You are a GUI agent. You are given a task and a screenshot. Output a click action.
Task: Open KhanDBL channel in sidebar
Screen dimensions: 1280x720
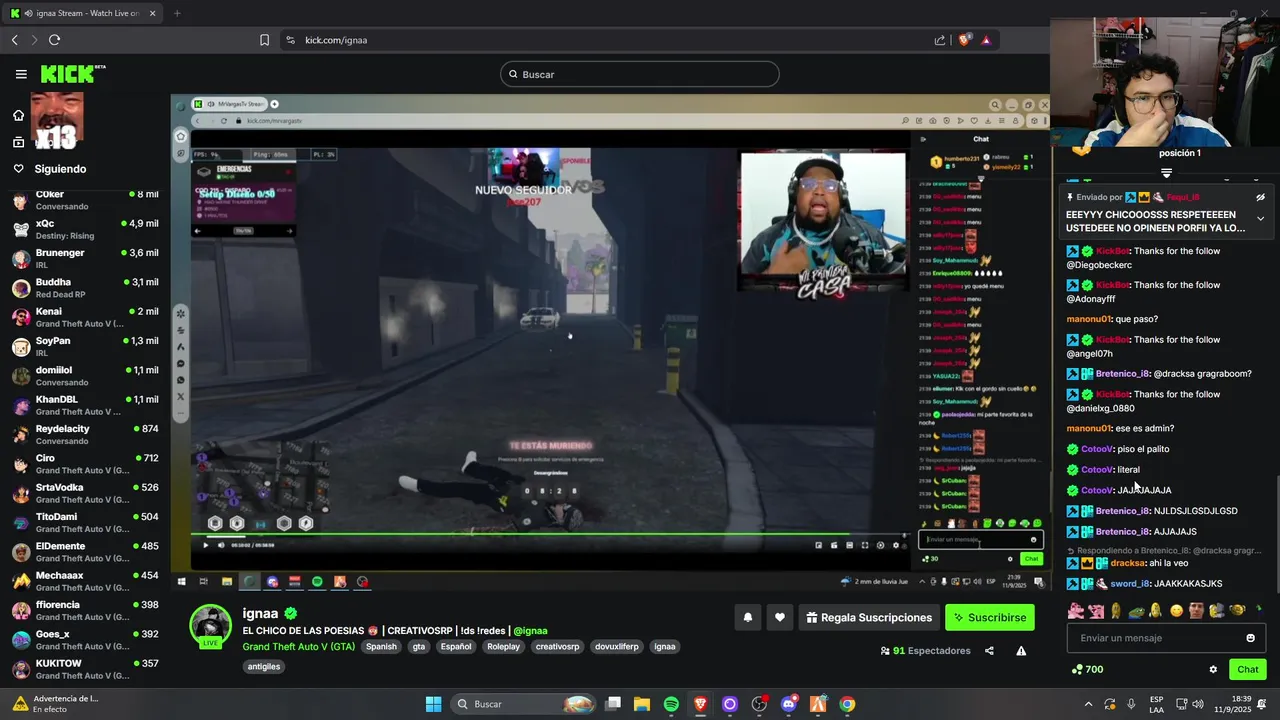tap(84, 405)
